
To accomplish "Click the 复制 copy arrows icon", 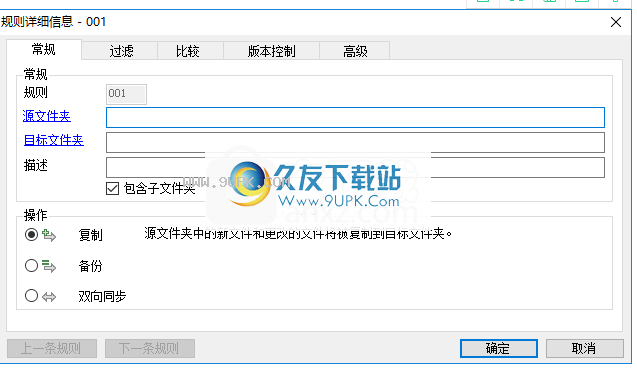I will 49,235.
